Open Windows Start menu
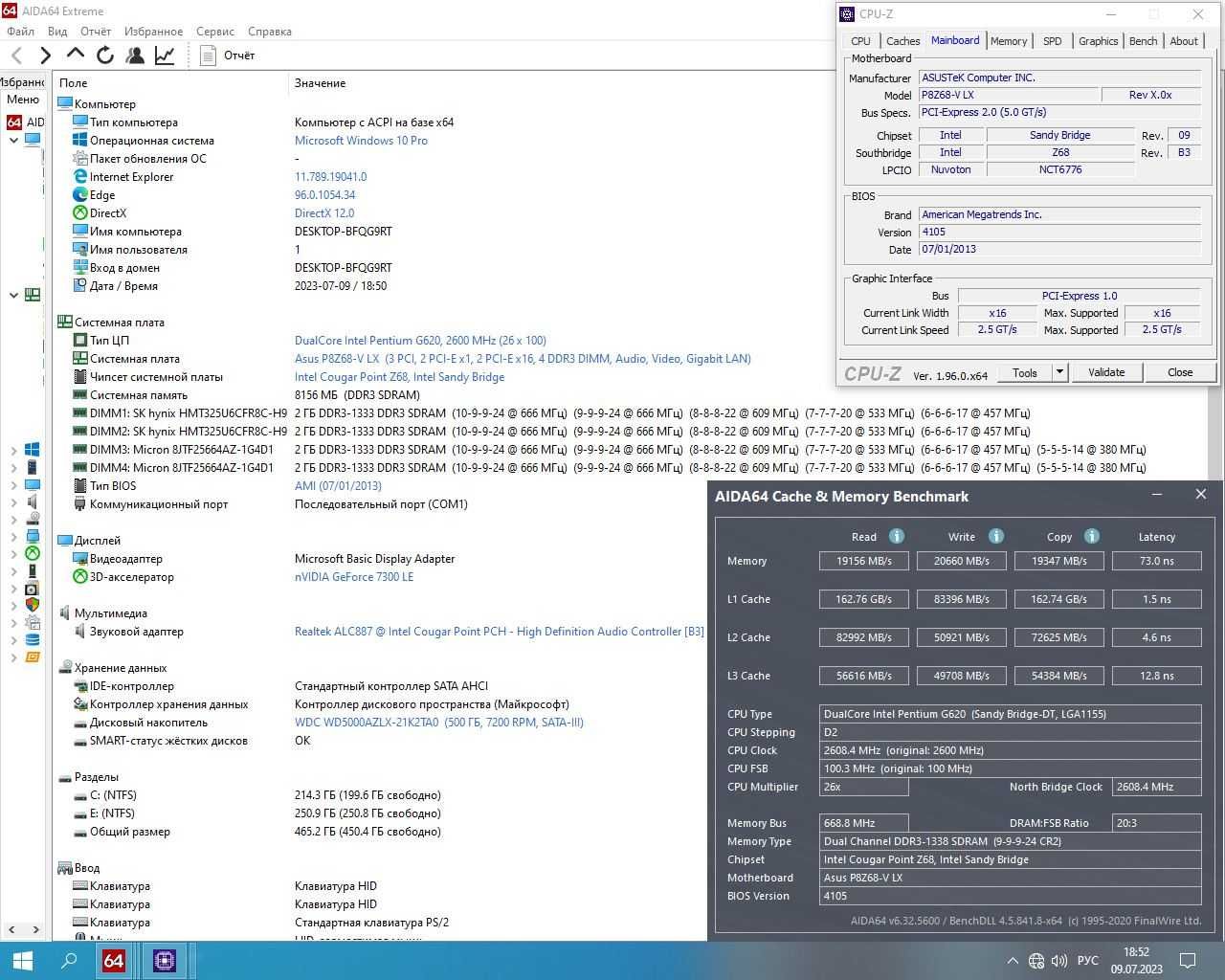Viewport: 1225px width, 980px height. (x=23, y=960)
